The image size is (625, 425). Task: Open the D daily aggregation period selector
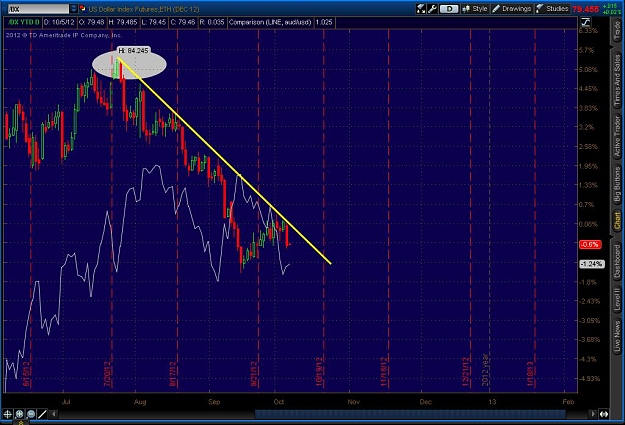point(449,9)
